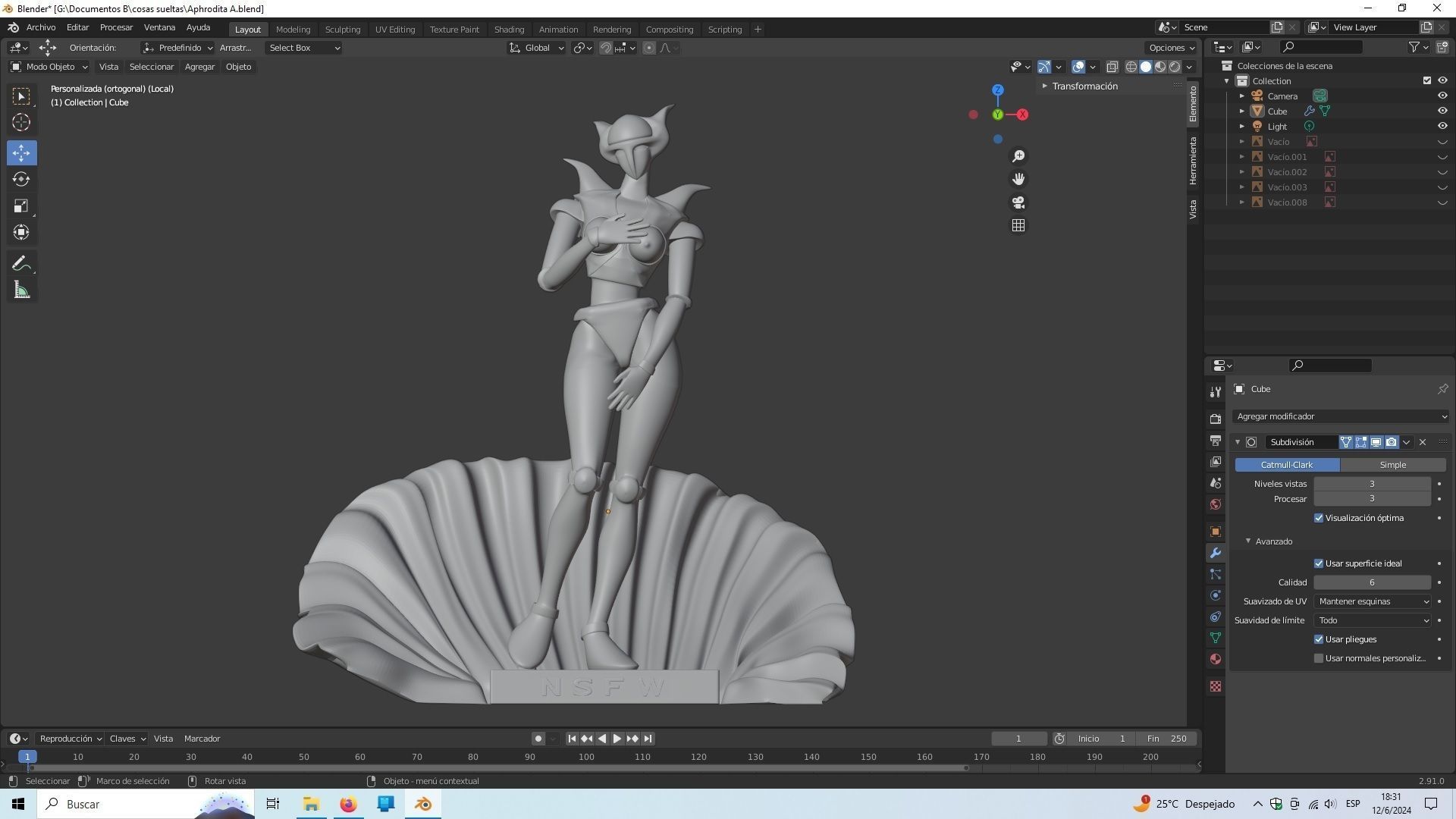Screen dimensions: 1456x819
Task: Open the Modo Objeto mode dropdown
Action: 49,67
